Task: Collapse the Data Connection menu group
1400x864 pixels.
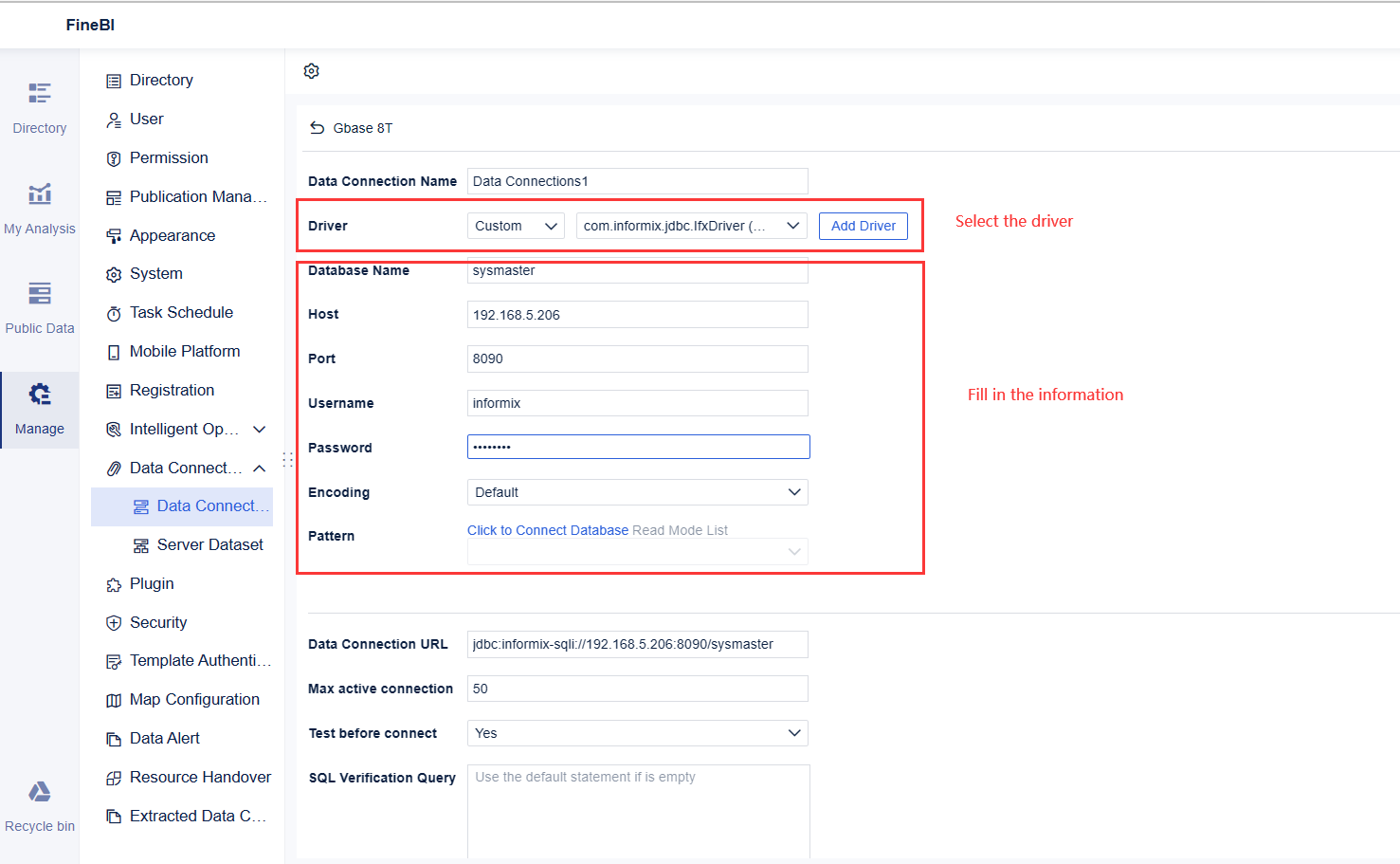Action: click(x=260, y=469)
